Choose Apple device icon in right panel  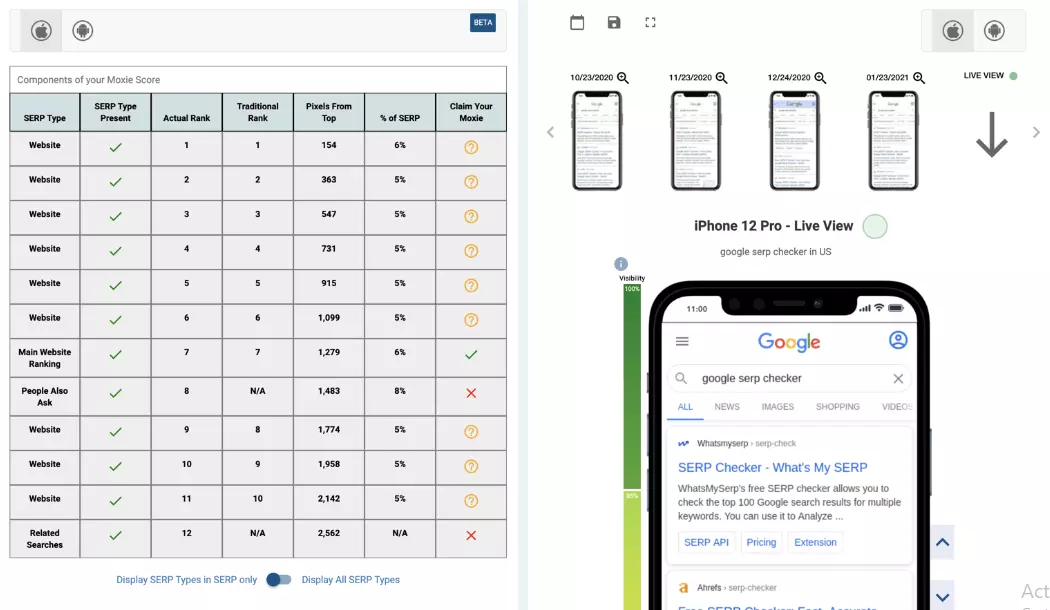[x=953, y=31]
